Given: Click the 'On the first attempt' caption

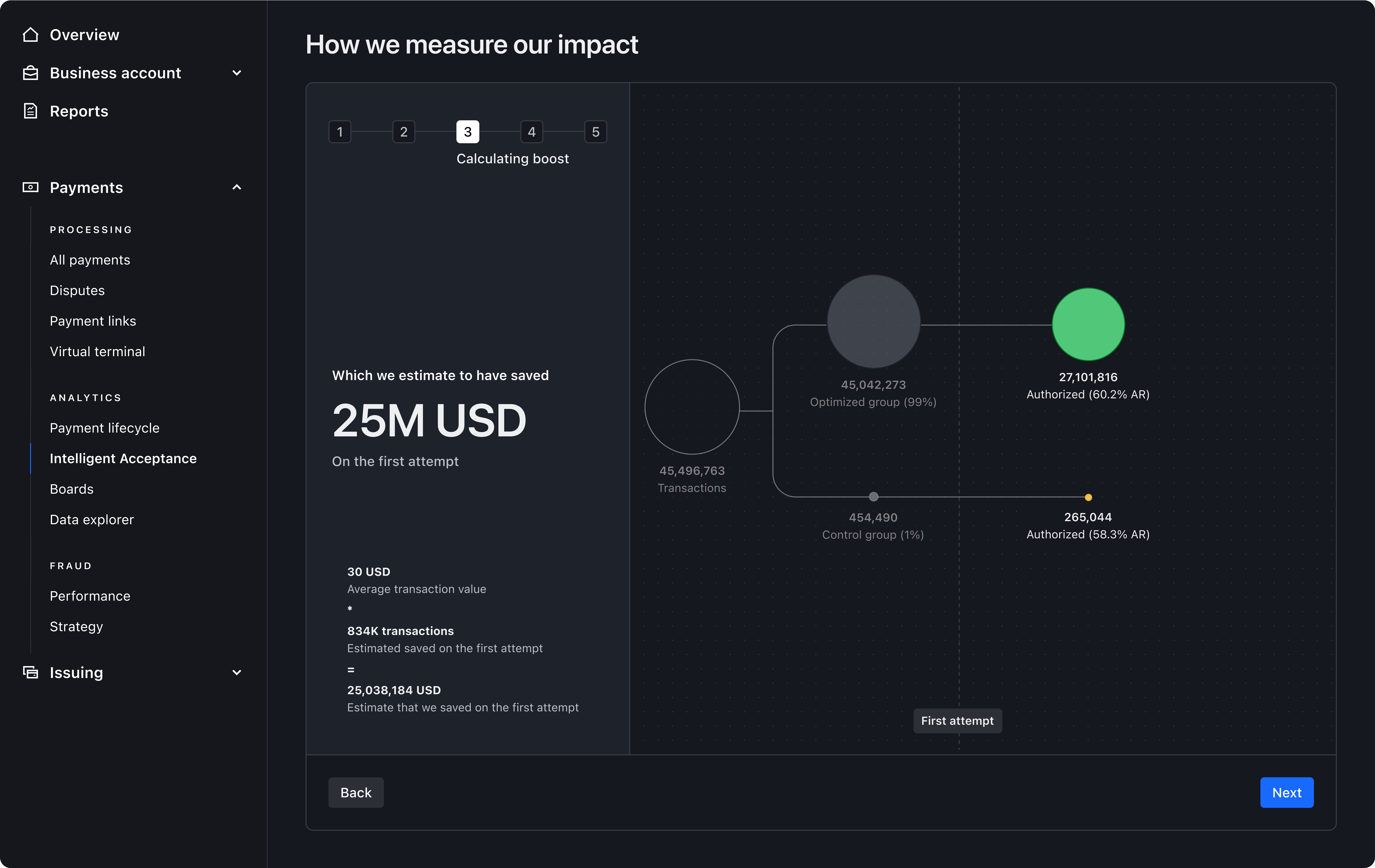Looking at the screenshot, I should click(395, 461).
